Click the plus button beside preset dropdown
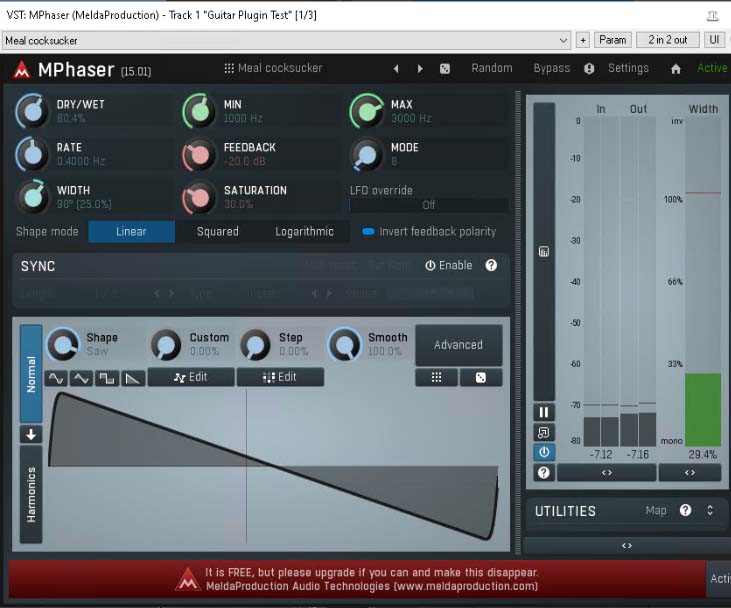The height and width of the screenshot is (608, 731). click(x=583, y=41)
